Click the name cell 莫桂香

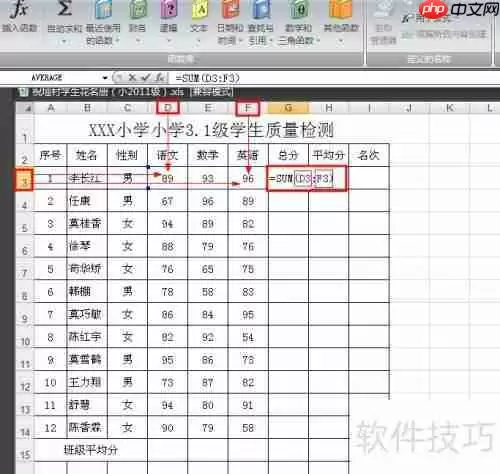[x=87, y=224]
